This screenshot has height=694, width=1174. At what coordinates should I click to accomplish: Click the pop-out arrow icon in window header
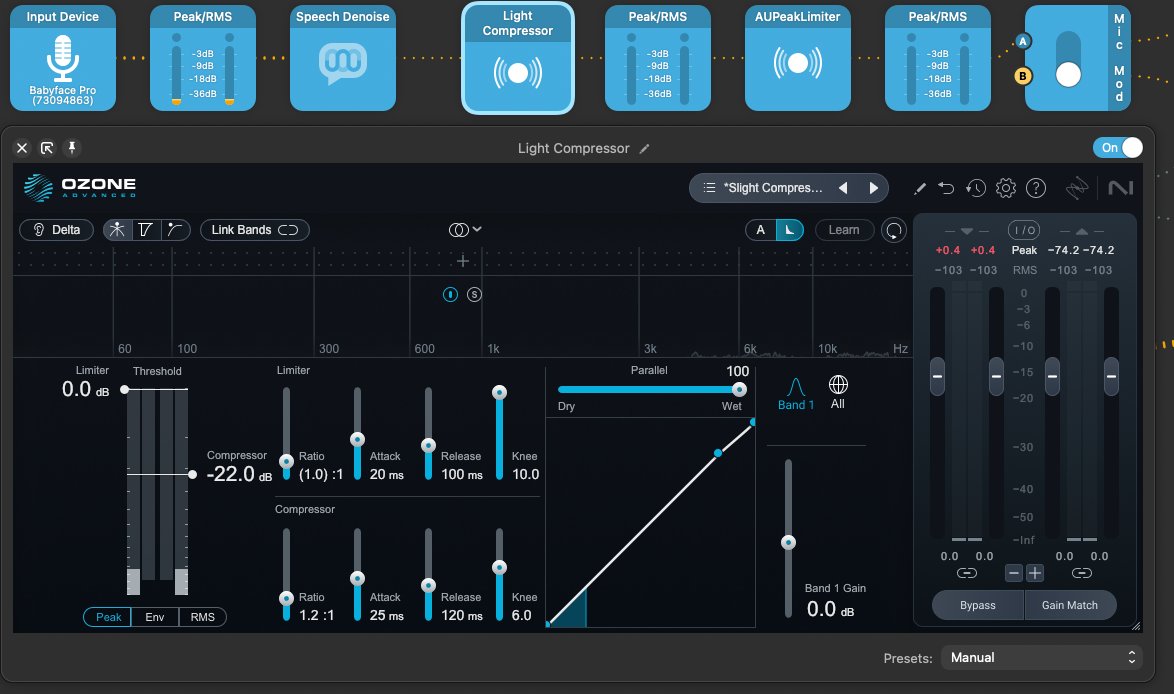click(47, 147)
